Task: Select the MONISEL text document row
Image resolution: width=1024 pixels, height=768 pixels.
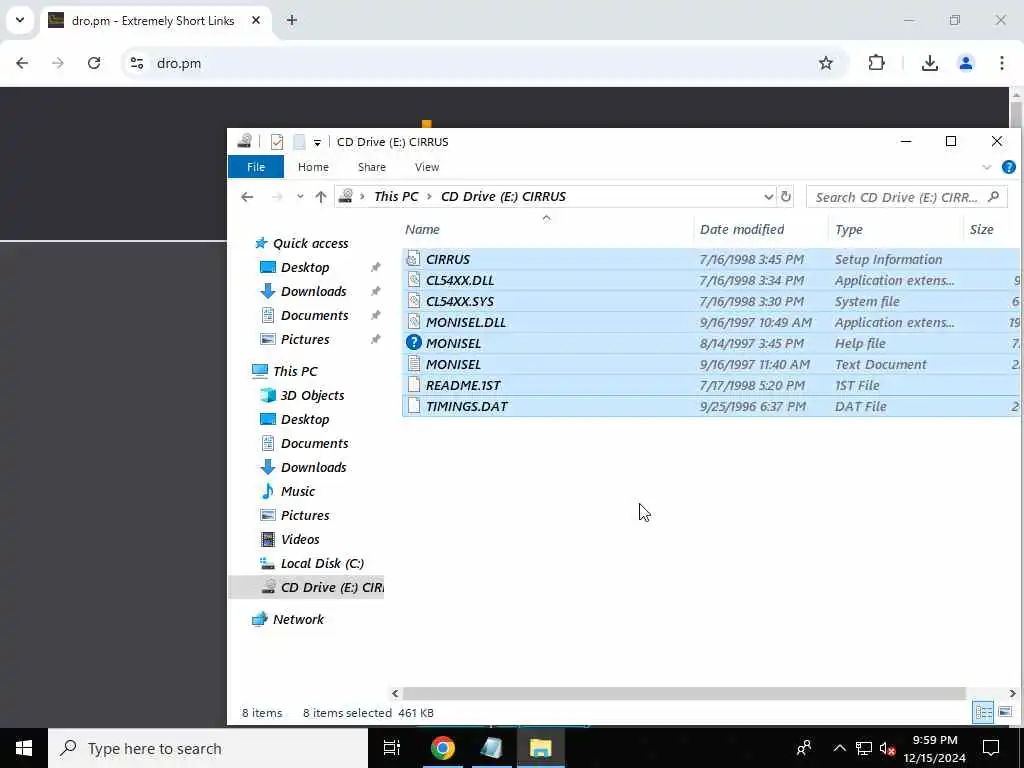Action: [x=711, y=364]
